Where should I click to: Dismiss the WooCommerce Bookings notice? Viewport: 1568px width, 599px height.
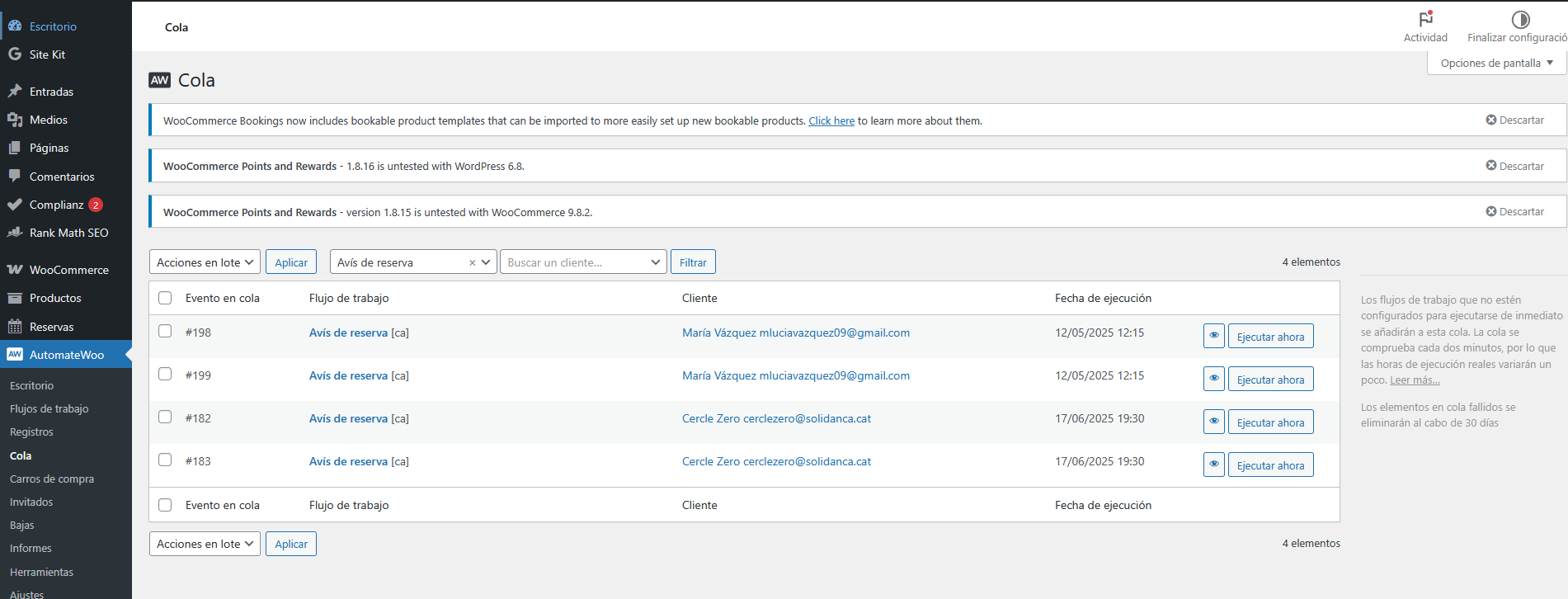[x=1515, y=120]
